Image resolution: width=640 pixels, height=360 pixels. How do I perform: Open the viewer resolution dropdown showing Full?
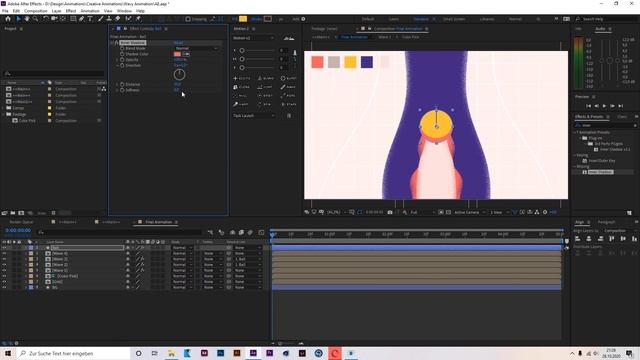421,212
